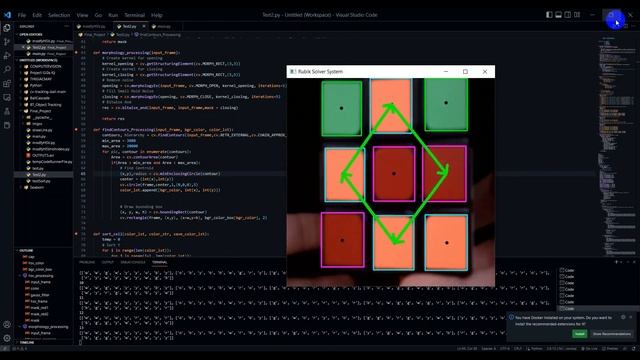Viewport: 640px width, 360px height.
Task: Open the Search view in activity bar
Action: click(x=7, y=69)
